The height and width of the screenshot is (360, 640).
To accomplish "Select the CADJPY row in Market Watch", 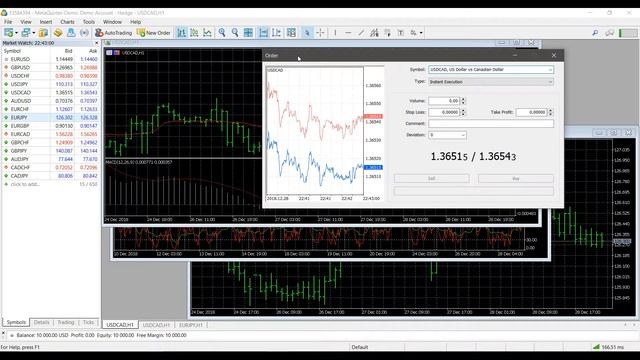I will click(x=51, y=176).
